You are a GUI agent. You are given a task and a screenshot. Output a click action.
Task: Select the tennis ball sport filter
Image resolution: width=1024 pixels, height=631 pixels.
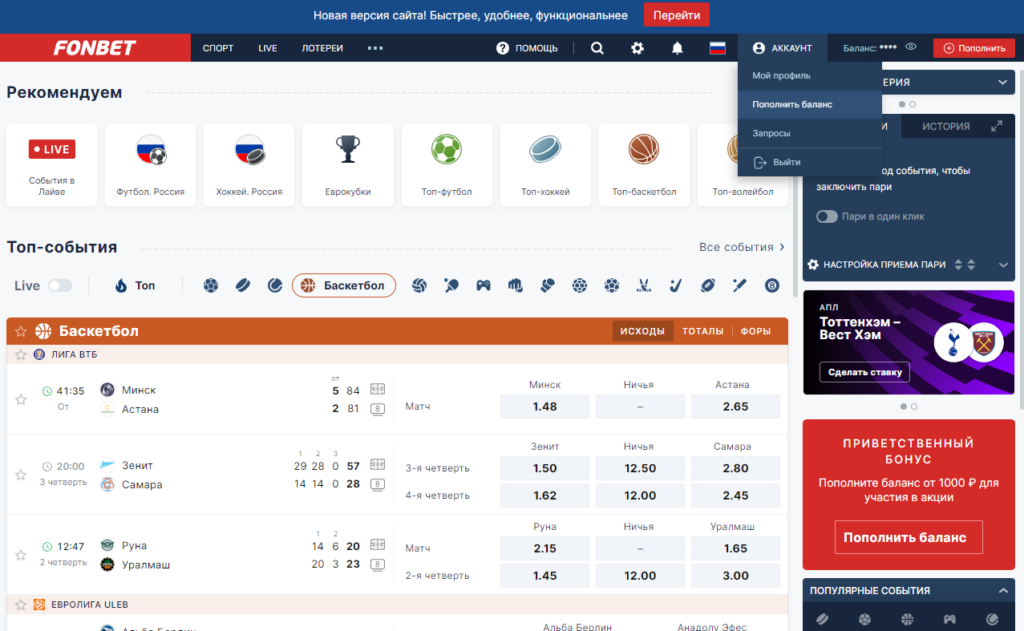point(275,285)
